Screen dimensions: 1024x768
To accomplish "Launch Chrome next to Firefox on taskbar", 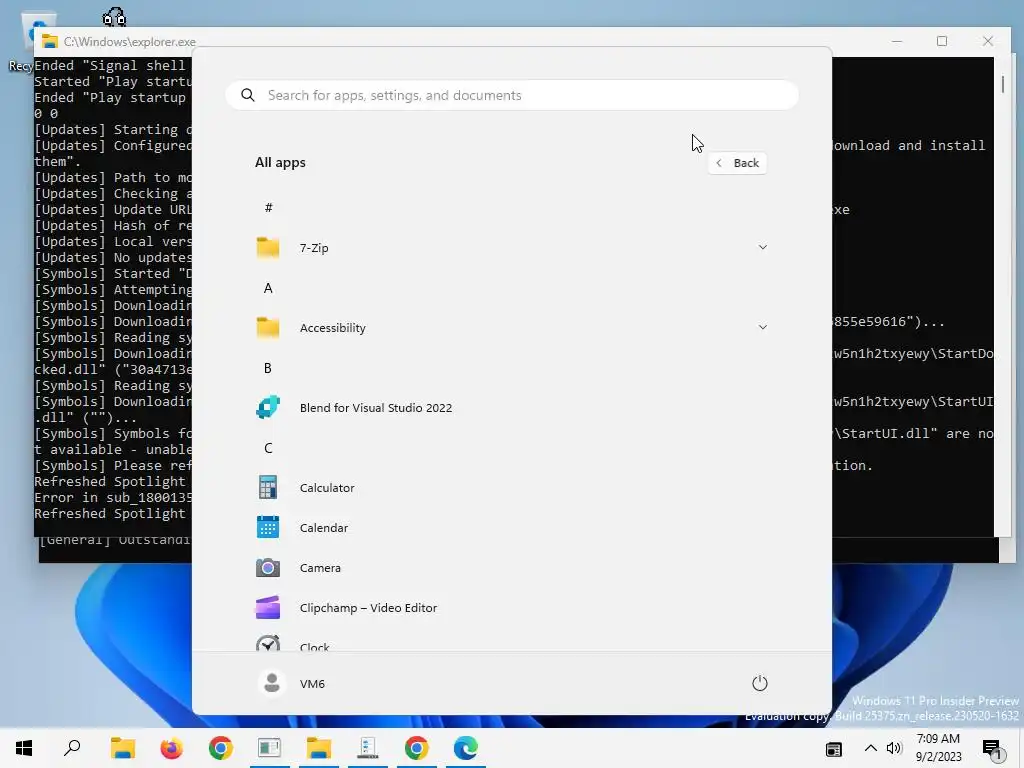I will click(221, 748).
